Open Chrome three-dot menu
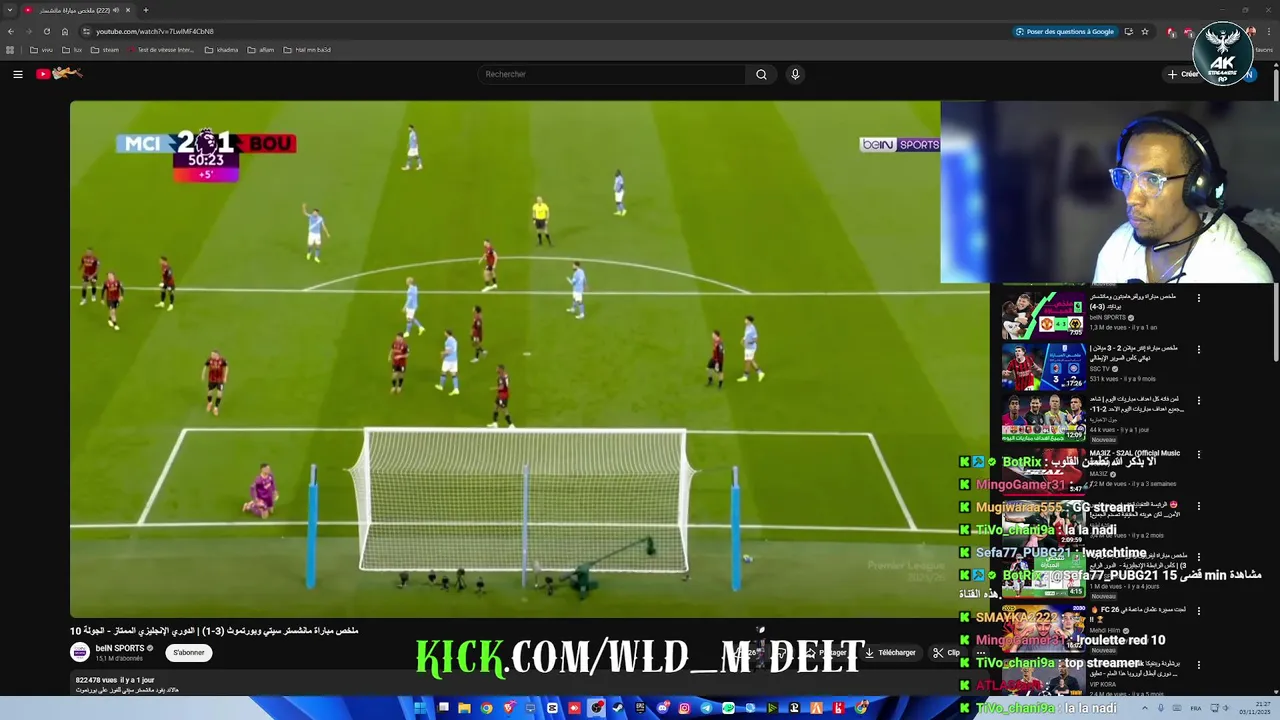 [1268, 31]
